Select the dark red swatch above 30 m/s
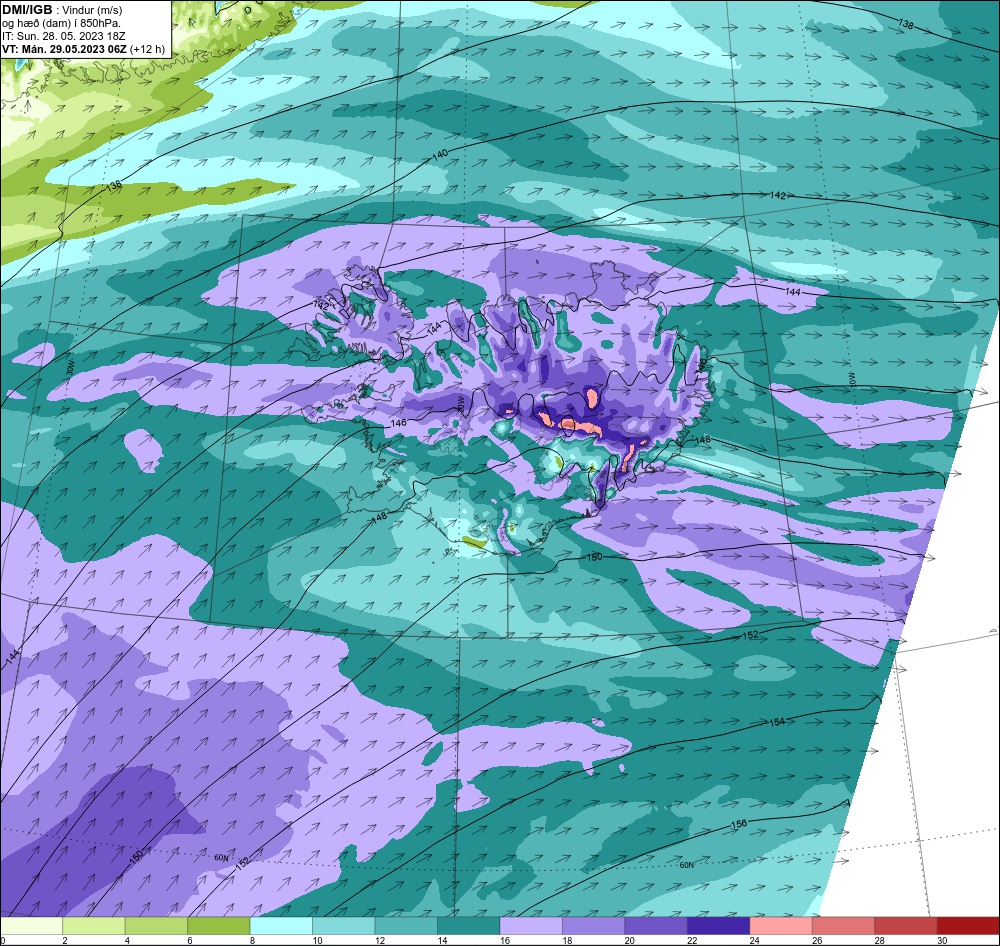 [x=969, y=926]
